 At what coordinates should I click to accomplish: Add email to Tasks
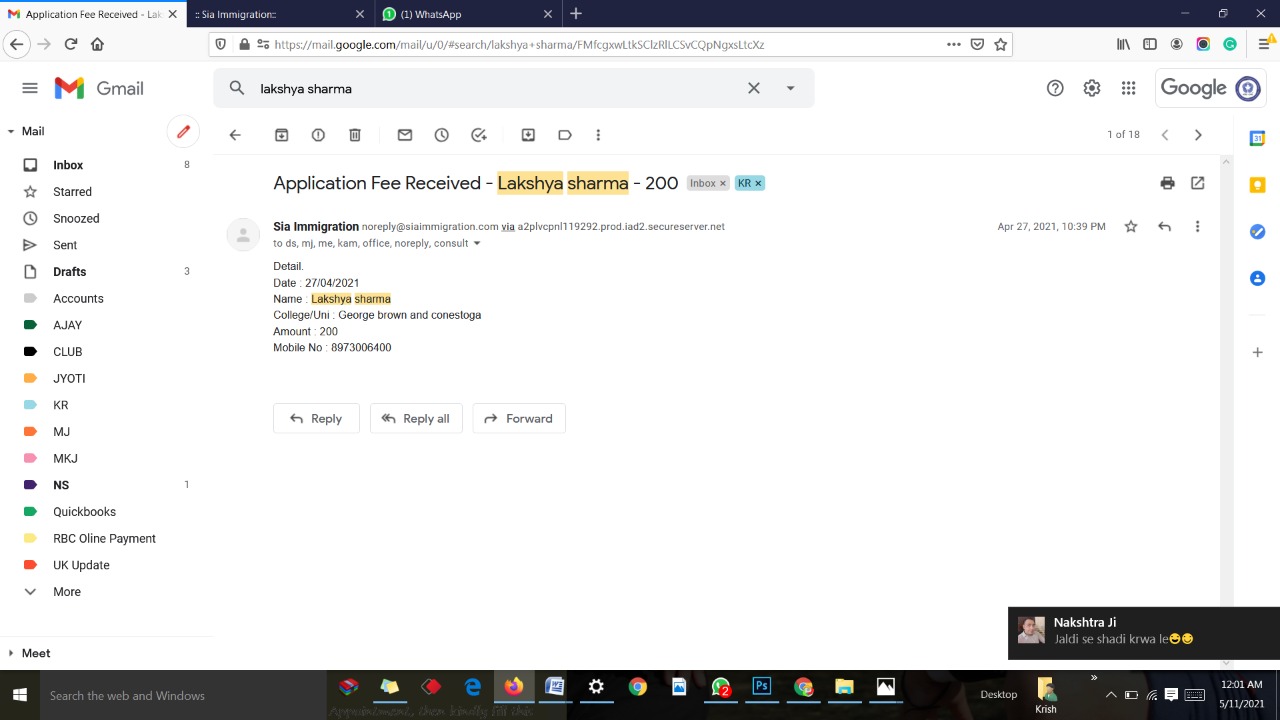click(x=479, y=135)
